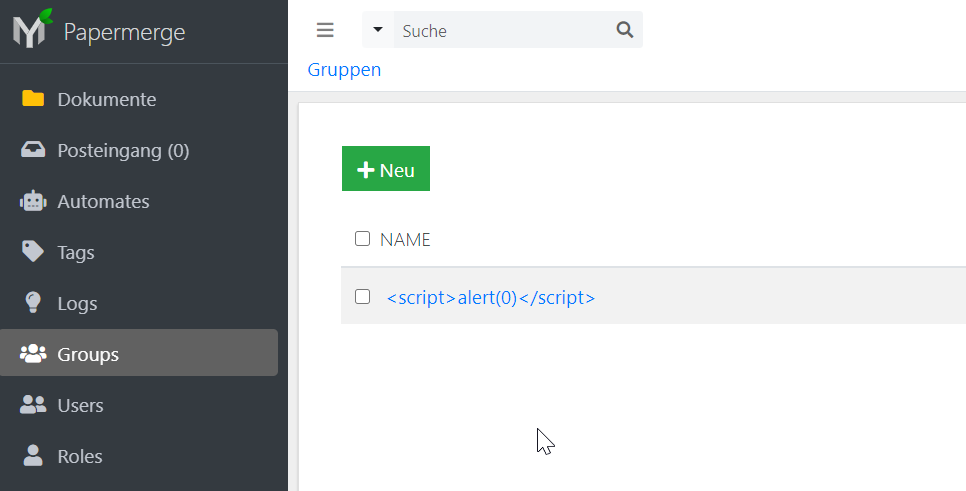This screenshot has width=966, height=491.
Task: Click the green Neu button
Action: 386,169
